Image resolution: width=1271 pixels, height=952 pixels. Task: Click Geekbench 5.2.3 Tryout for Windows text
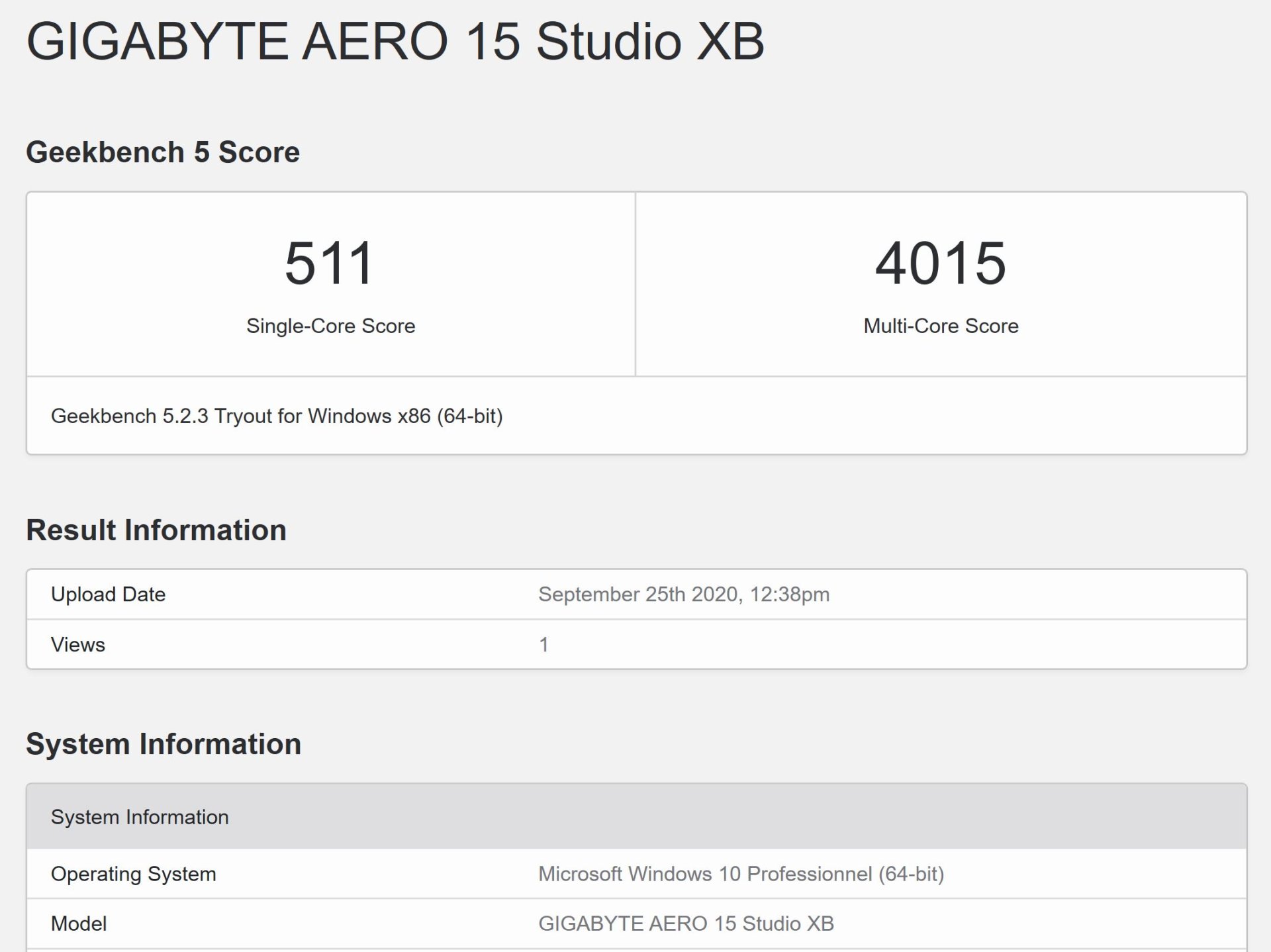[277, 416]
